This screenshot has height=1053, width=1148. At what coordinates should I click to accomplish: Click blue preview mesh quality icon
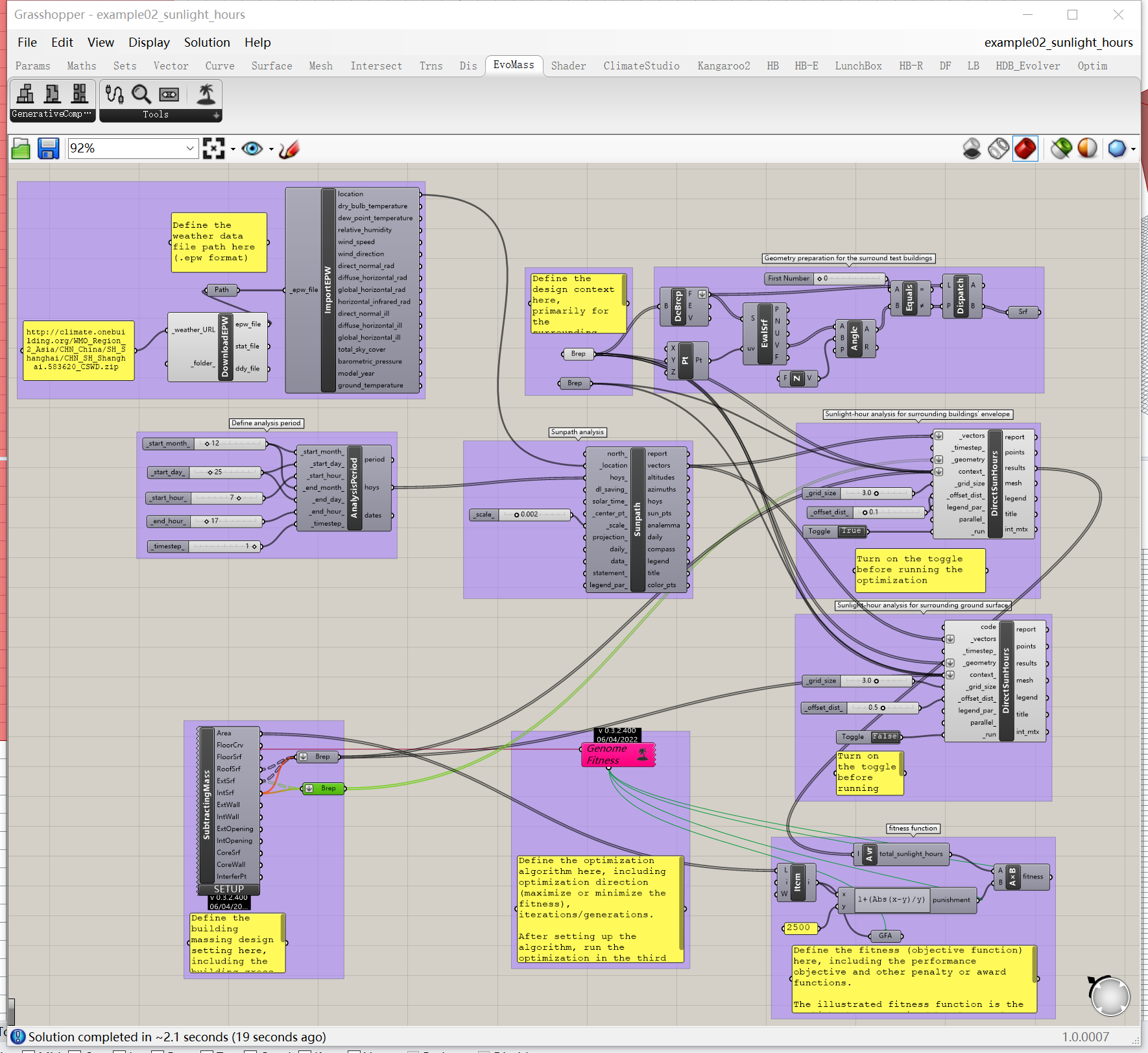[x=1117, y=149]
